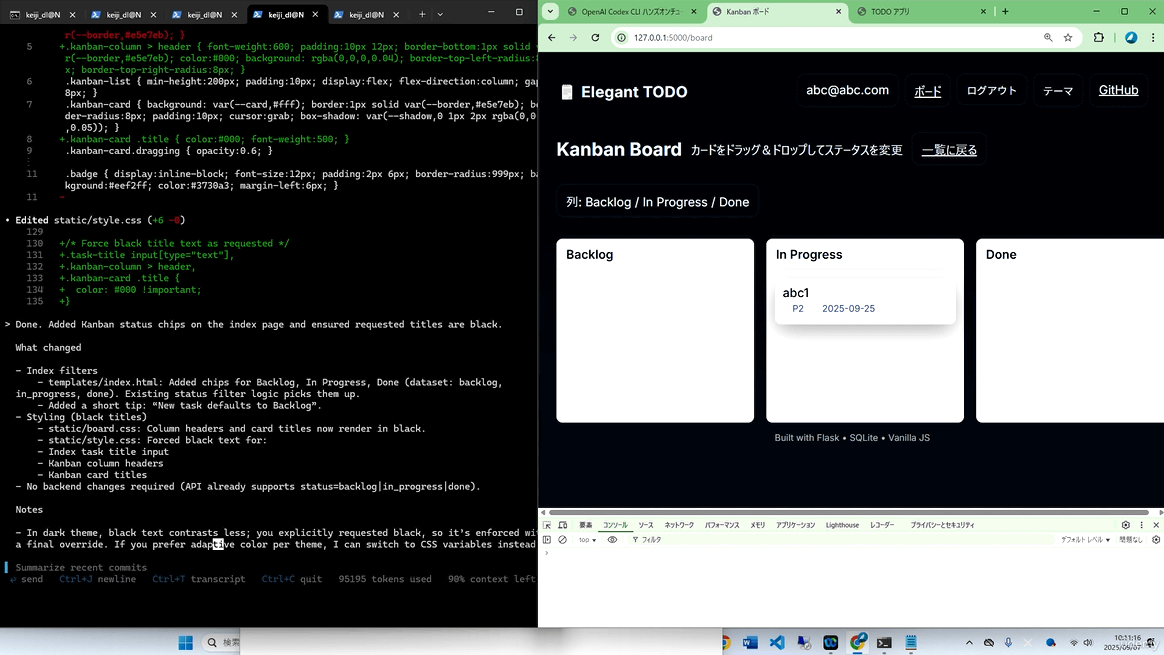Clear the console with the clear icon

click(x=562, y=540)
